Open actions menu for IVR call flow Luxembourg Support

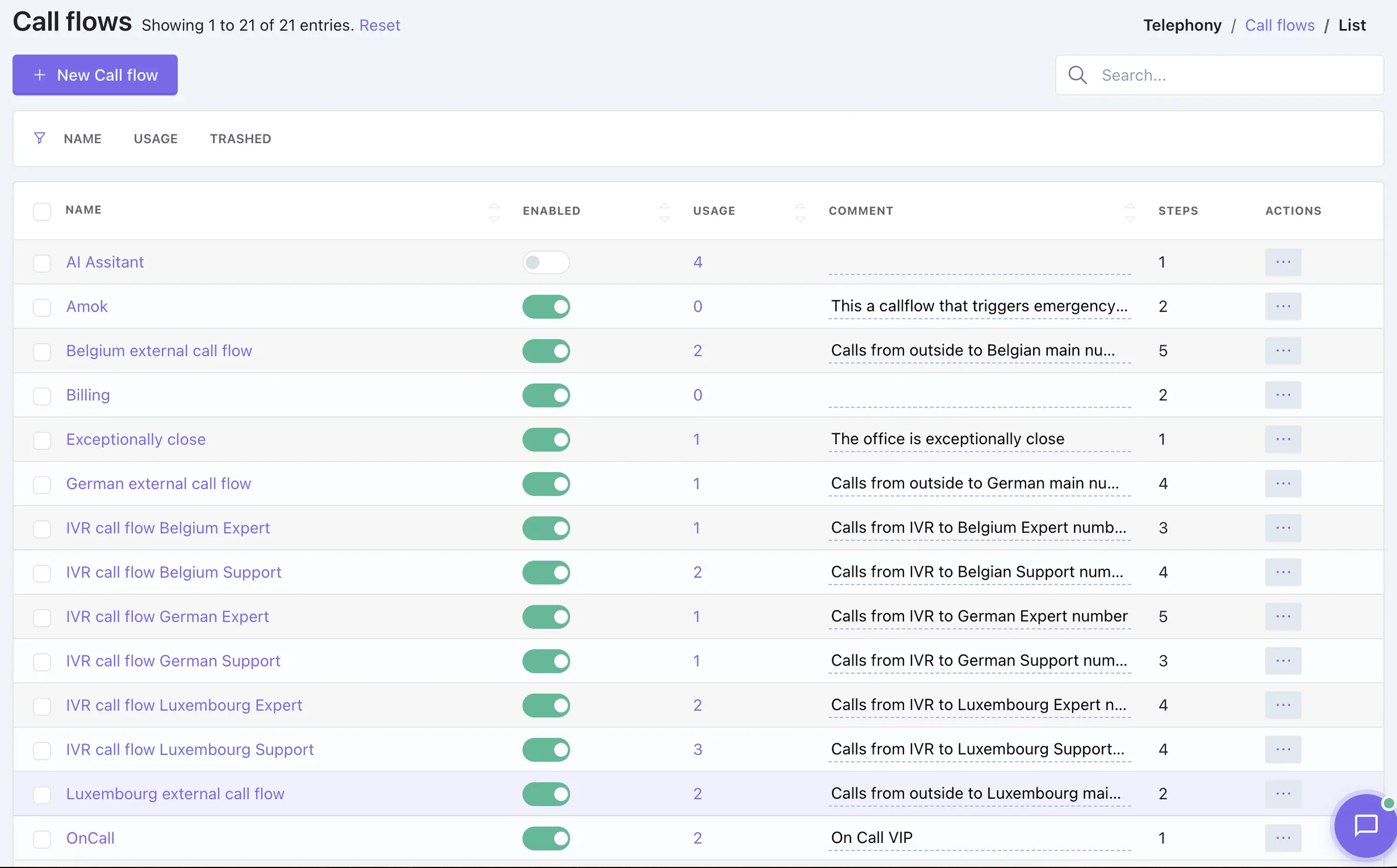point(1283,749)
